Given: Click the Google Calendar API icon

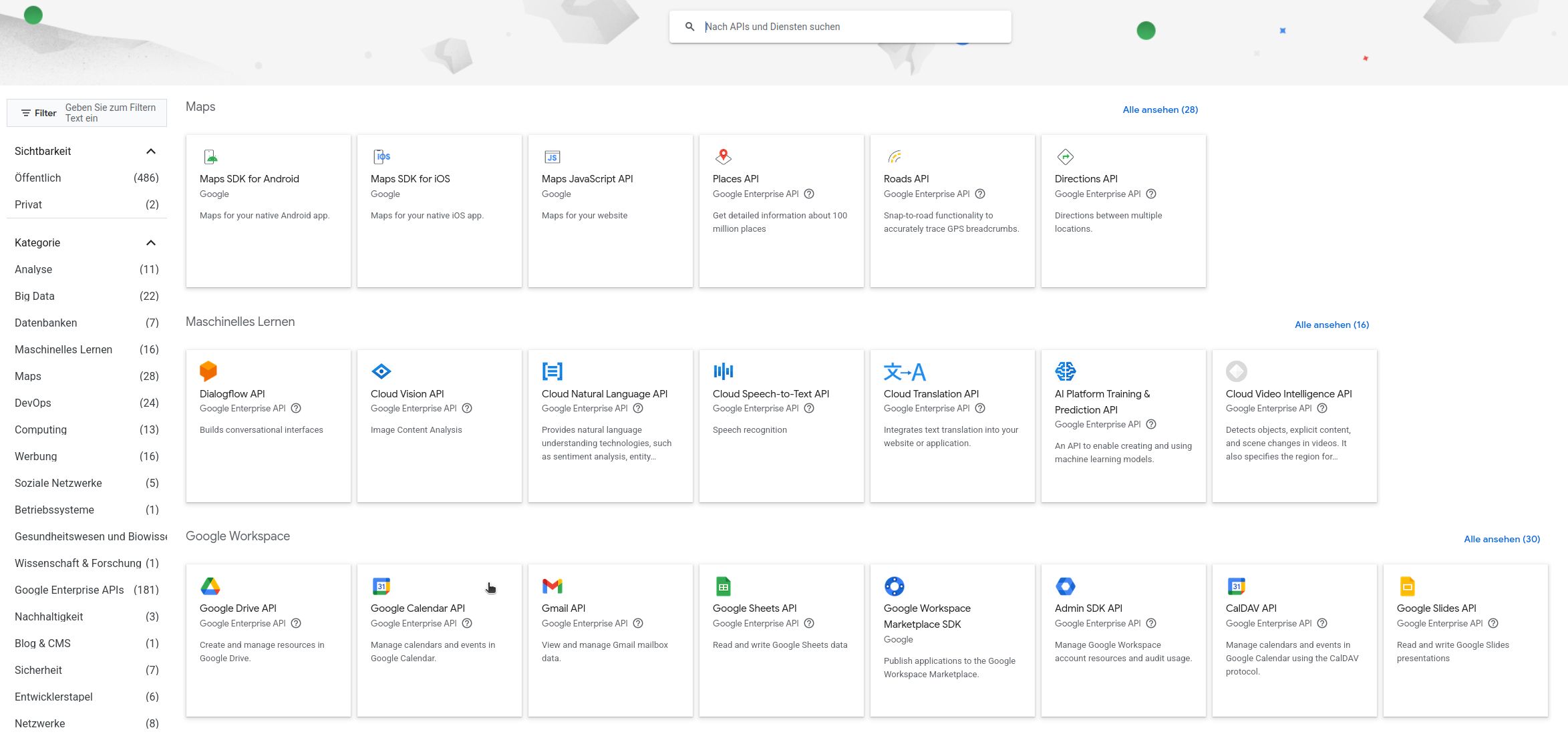Looking at the screenshot, I should (x=381, y=586).
